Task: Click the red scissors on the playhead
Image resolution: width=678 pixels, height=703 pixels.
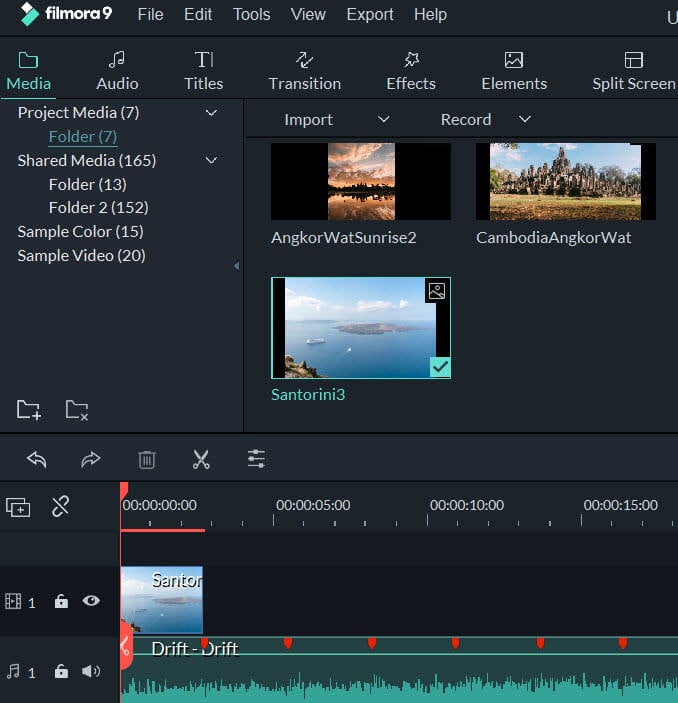Action: point(126,647)
